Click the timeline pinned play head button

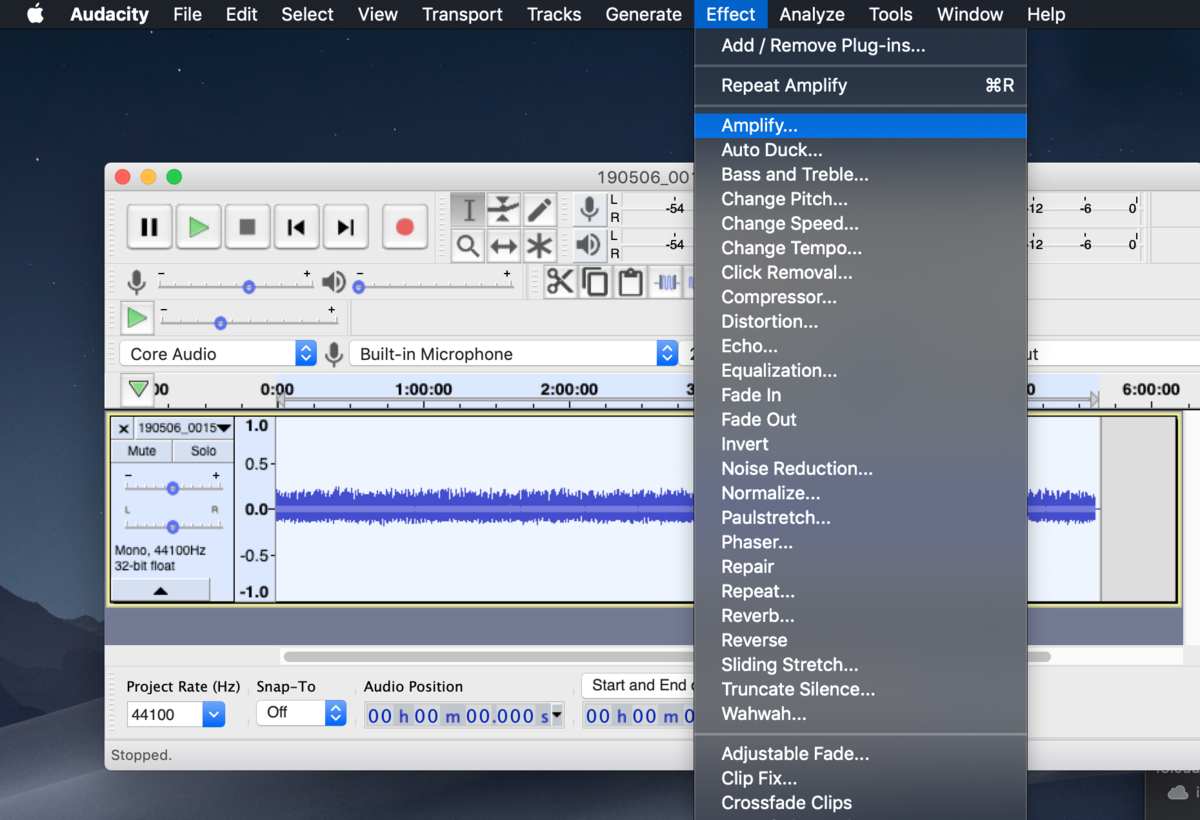[x=138, y=388]
